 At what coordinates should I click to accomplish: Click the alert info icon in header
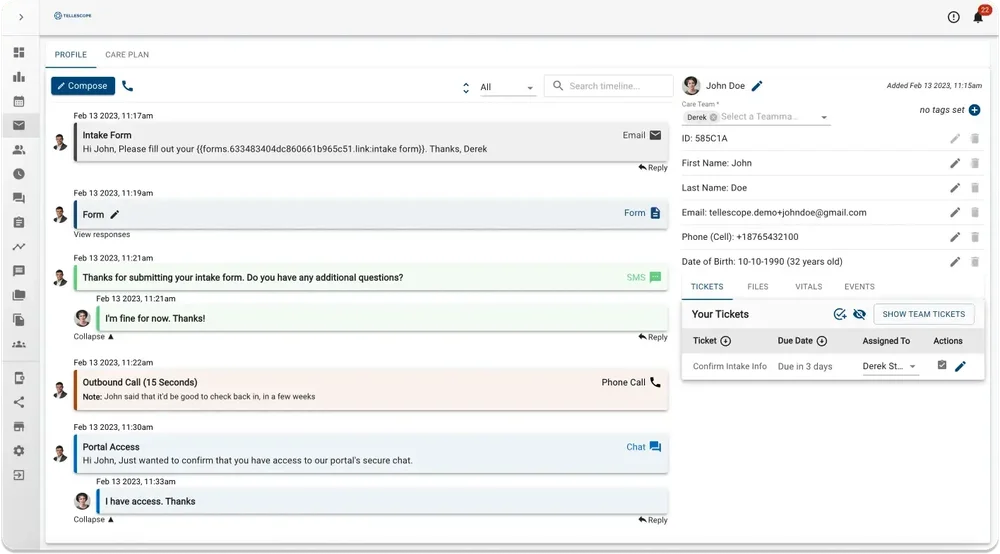point(953,17)
